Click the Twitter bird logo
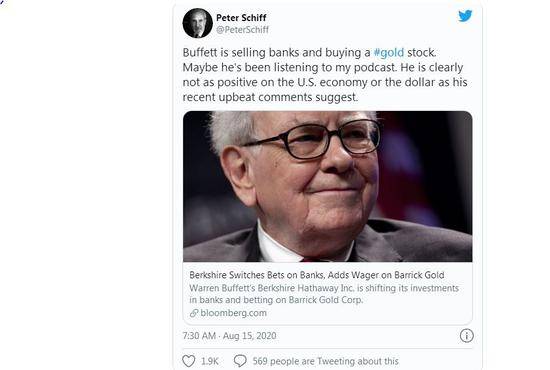The width and height of the screenshot is (550, 370). (465, 16)
